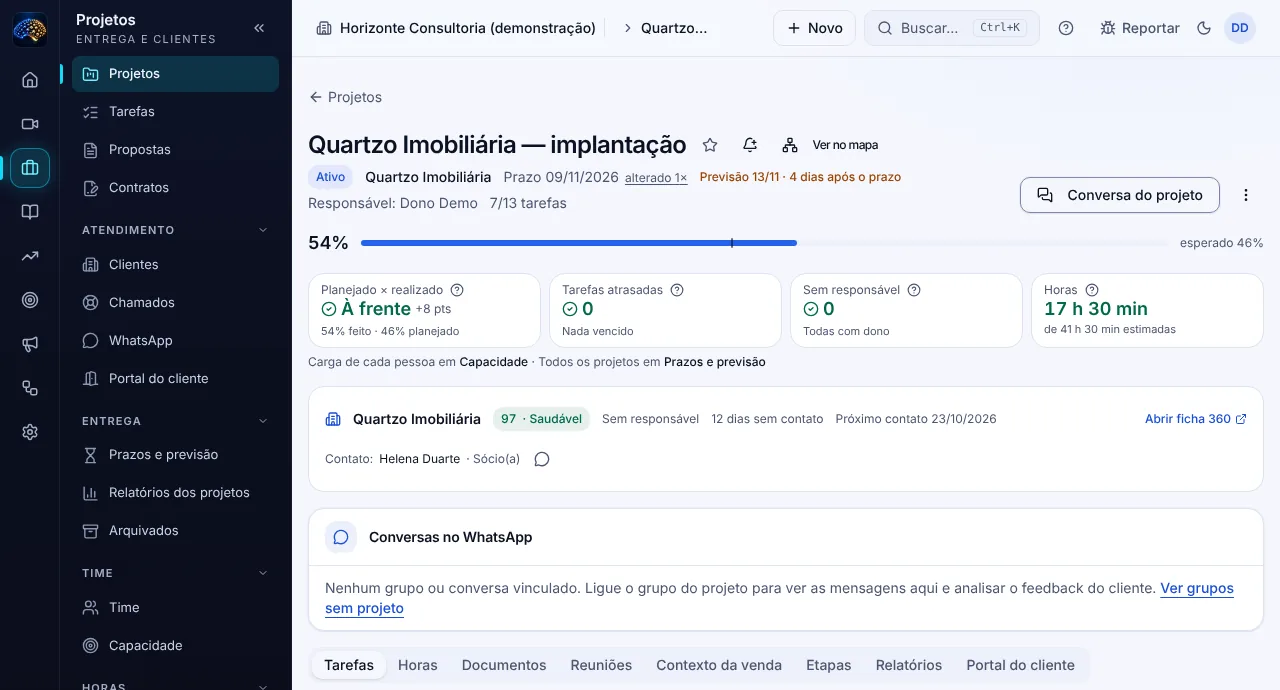Switch to the Etapas tab
The width and height of the screenshot is (1280, 690).
point(829,665)
